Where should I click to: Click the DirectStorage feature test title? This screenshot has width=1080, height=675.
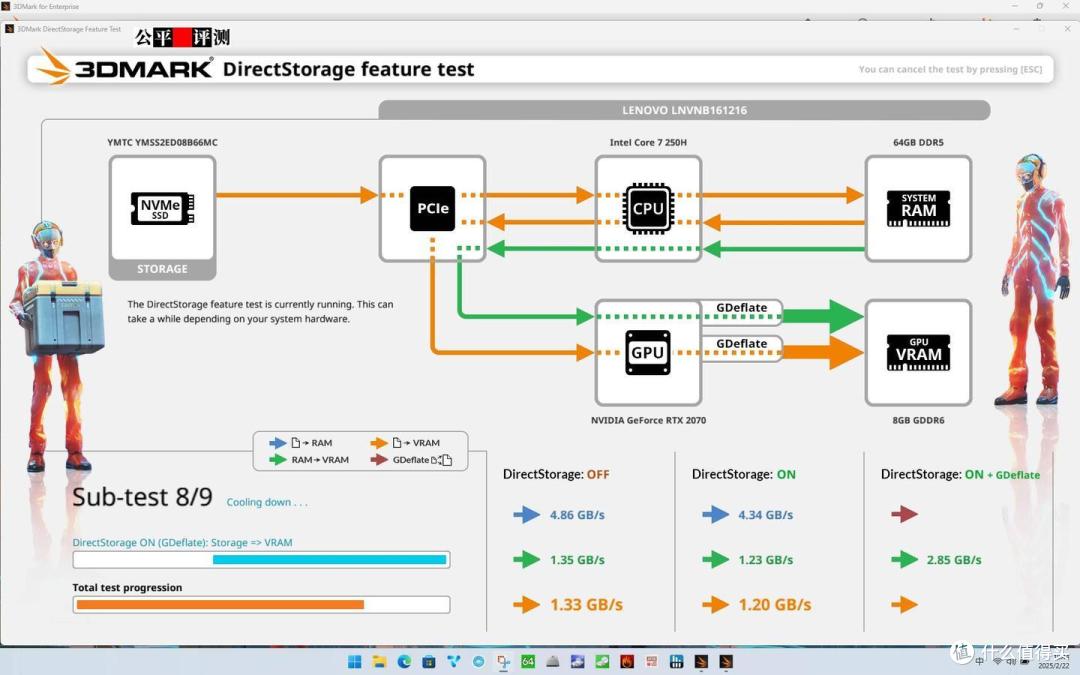pos(349,69)
